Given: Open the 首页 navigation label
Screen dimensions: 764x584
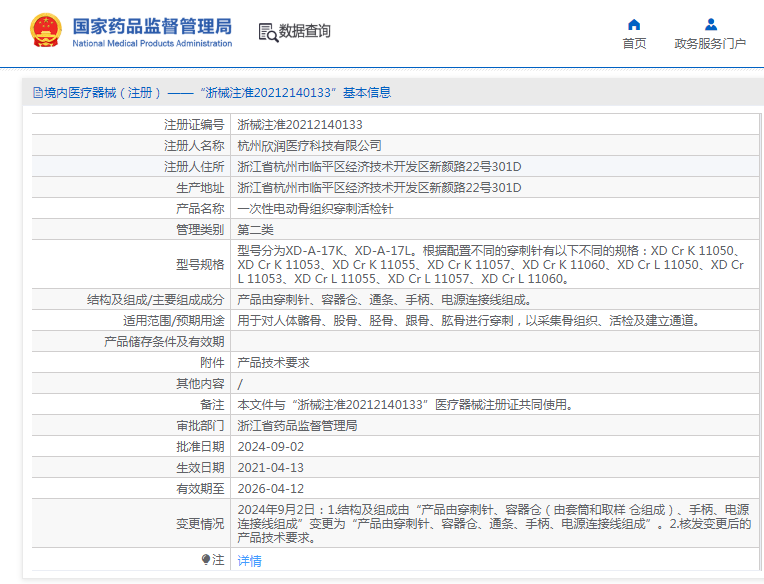Looking at the screenshot, I should click(x=634, y=44).
